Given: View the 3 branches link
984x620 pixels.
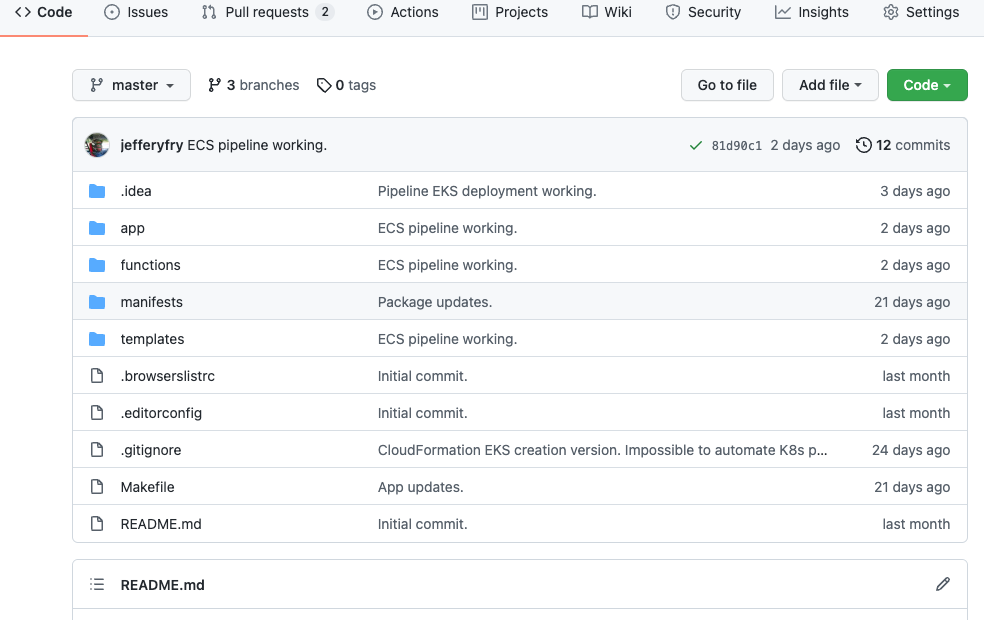Looking at the screenshot, I should [254, 85].
